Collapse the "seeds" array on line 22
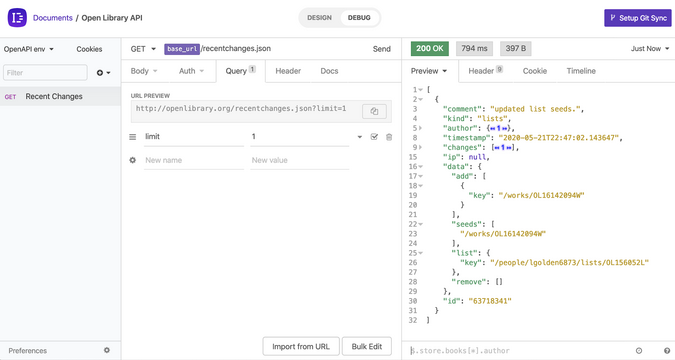The image size is (675, 360). coord(421,224)
